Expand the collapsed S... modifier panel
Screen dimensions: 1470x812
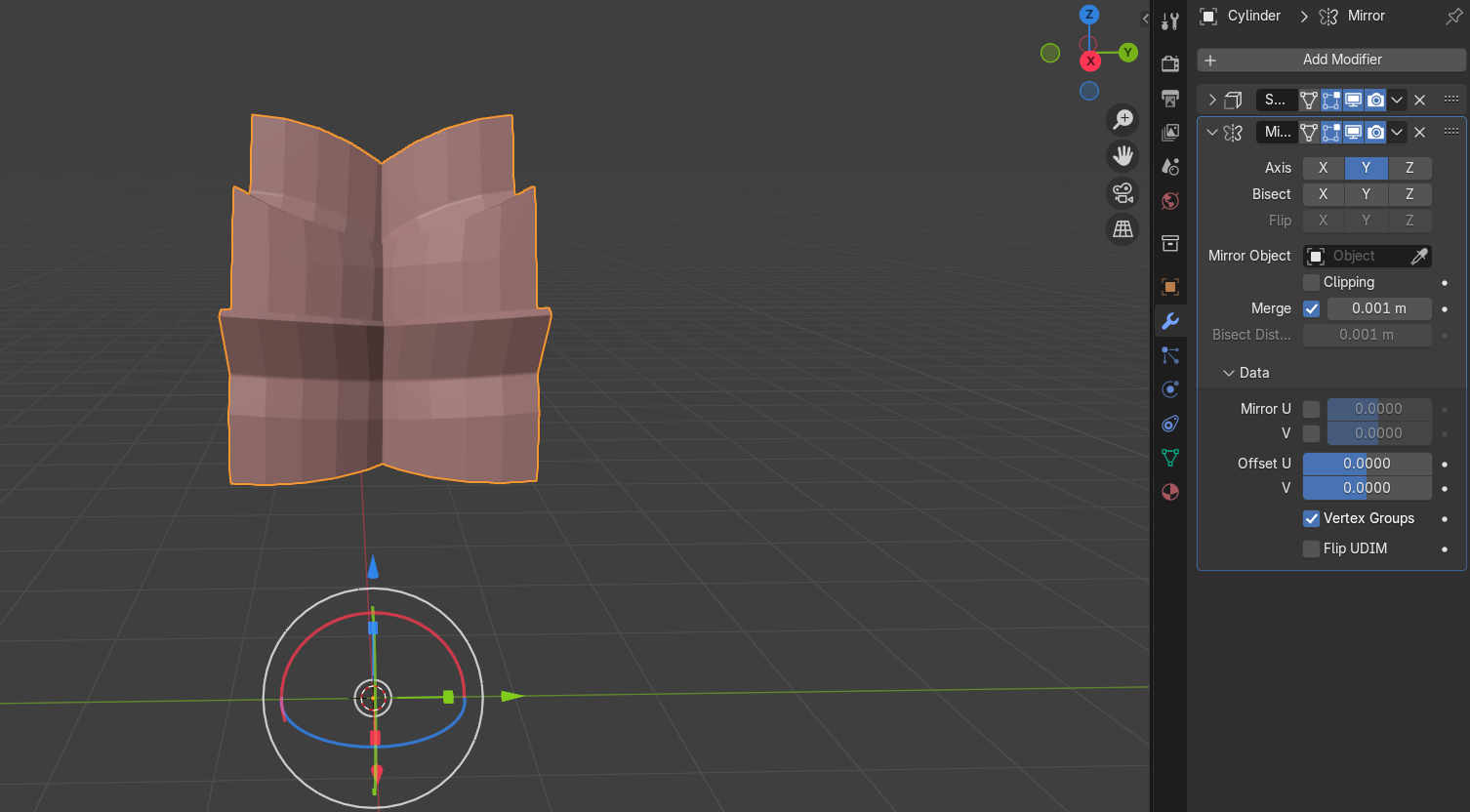[1212, 100]
